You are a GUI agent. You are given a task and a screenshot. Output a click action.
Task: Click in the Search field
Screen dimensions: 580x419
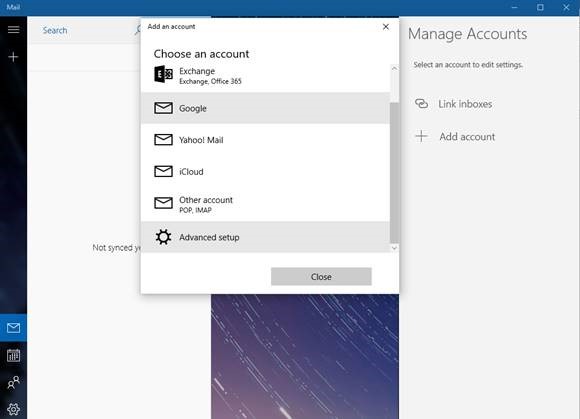pos(86,30)
